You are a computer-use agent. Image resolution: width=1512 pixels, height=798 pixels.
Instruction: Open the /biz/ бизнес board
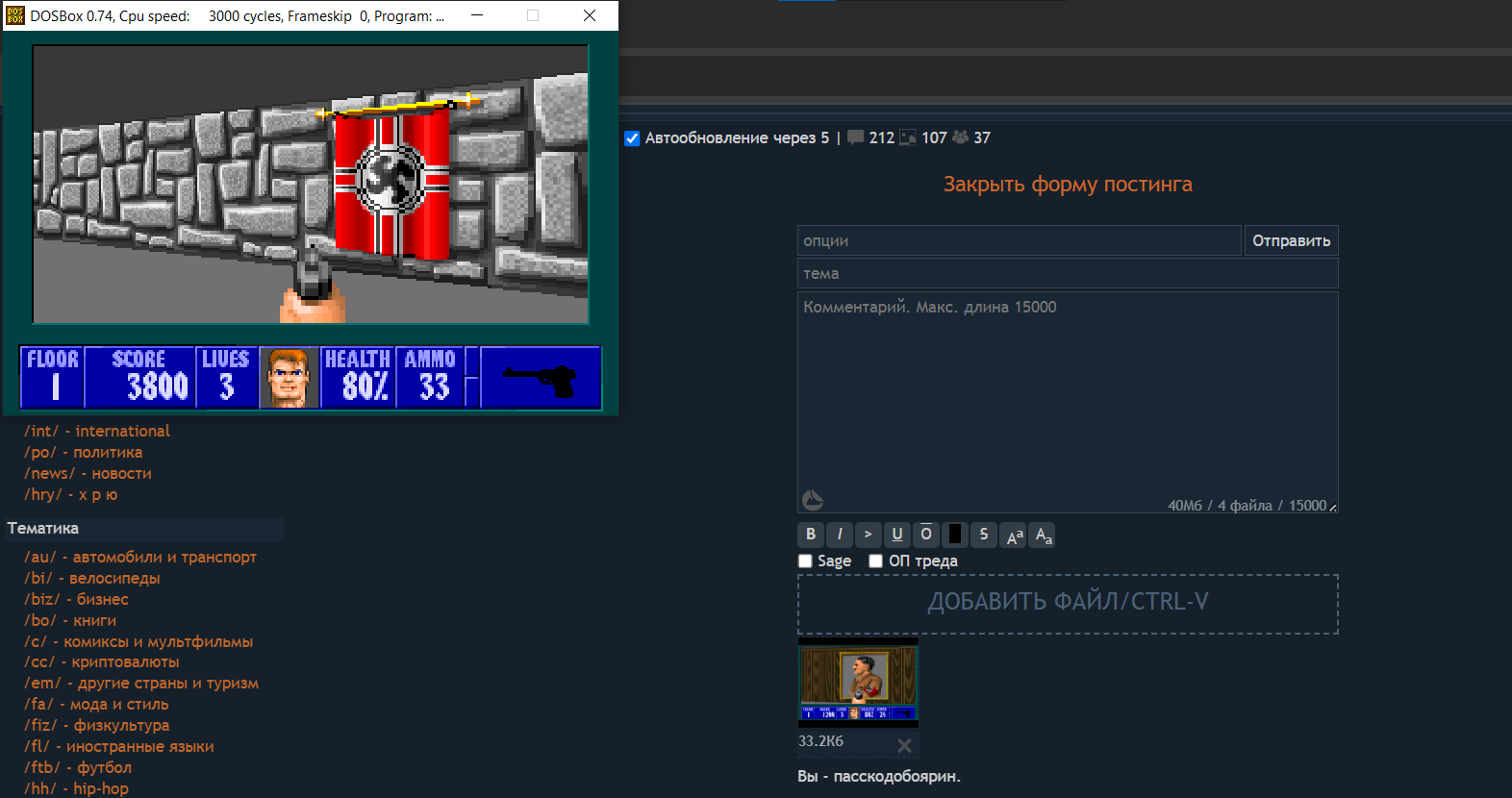pos(77,599)
